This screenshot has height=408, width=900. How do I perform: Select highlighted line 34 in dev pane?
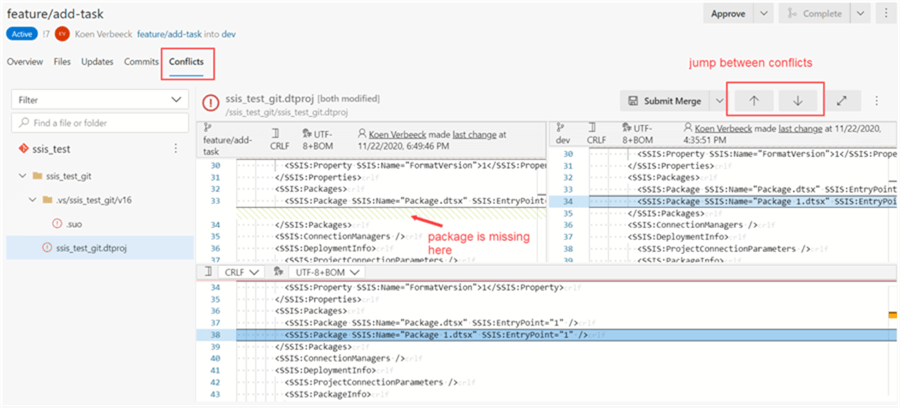[724, 201]
